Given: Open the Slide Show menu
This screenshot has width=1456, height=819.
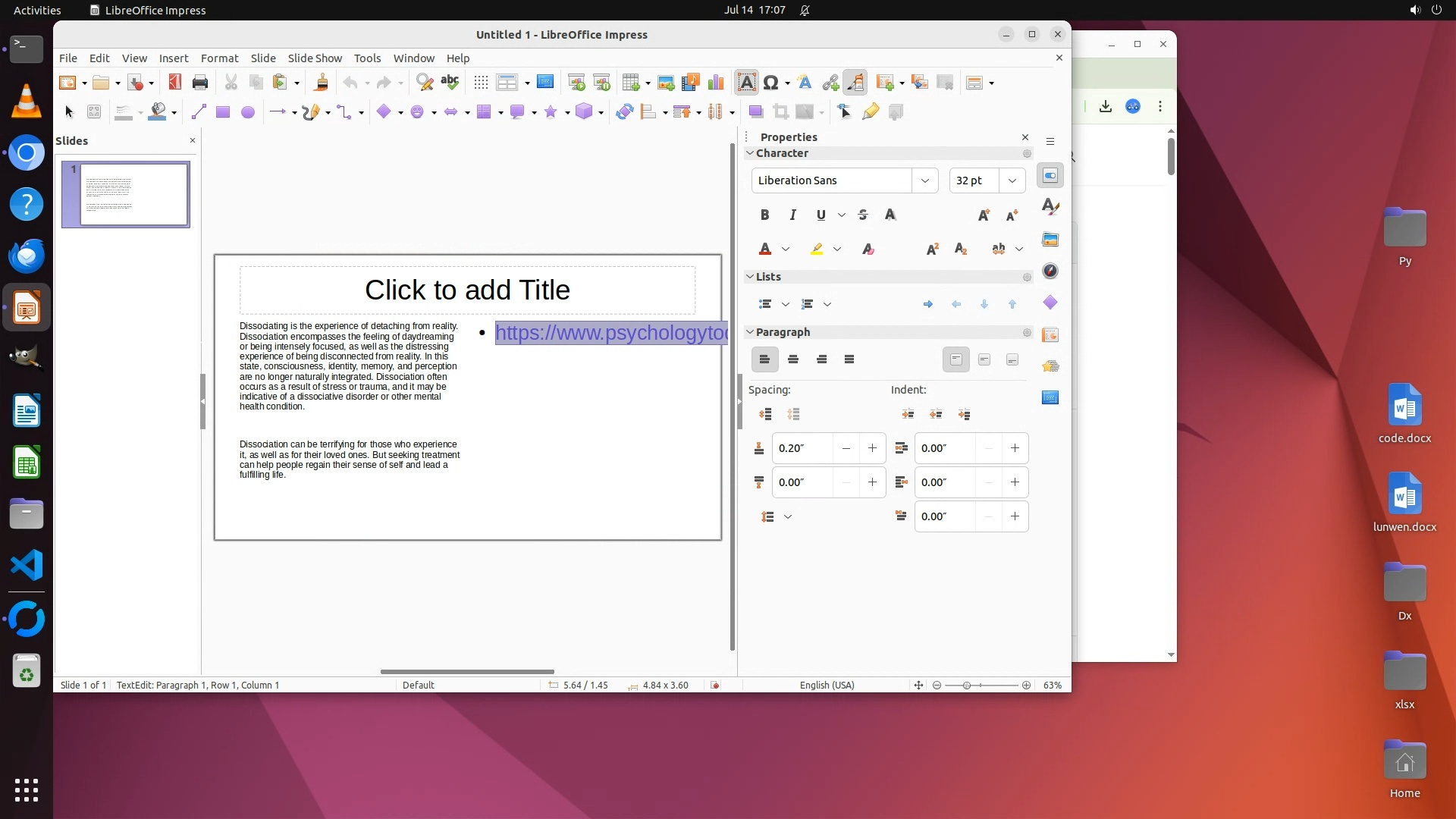Looking at the screenshot, I should coord(315,58).
